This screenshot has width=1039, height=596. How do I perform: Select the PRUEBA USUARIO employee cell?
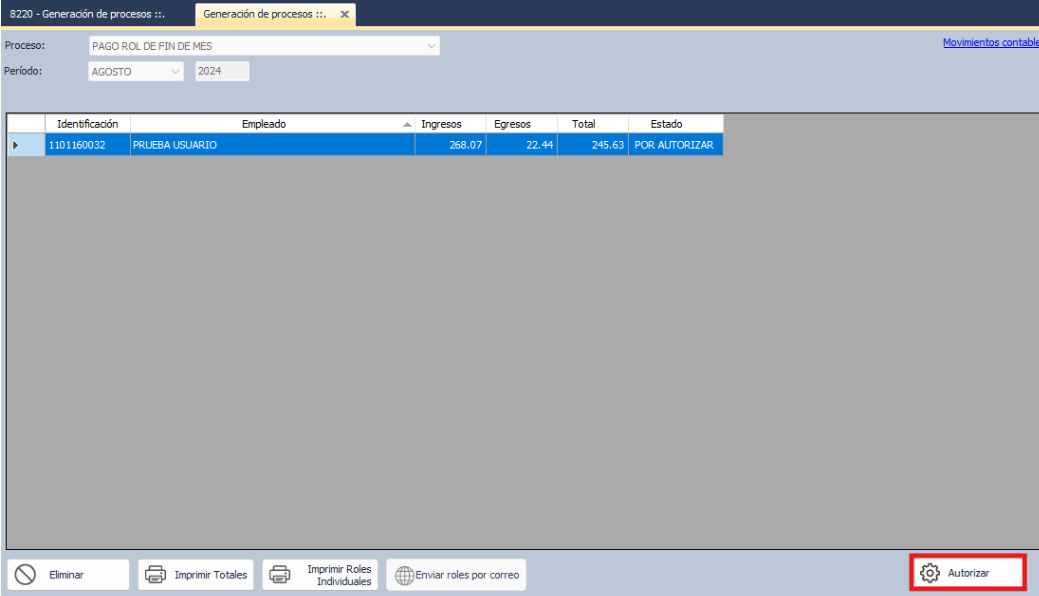point(272,145)
